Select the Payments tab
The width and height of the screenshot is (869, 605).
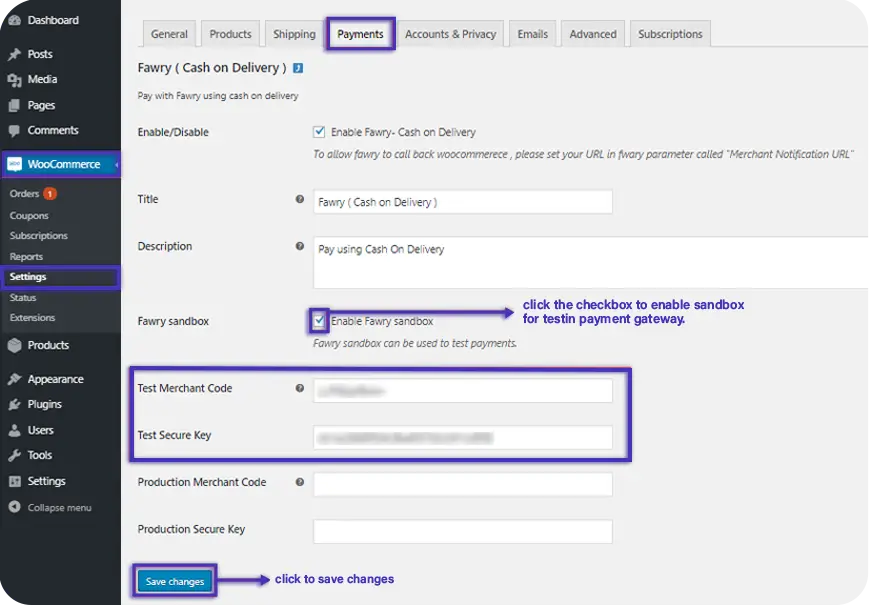click(x=360, y=34)
